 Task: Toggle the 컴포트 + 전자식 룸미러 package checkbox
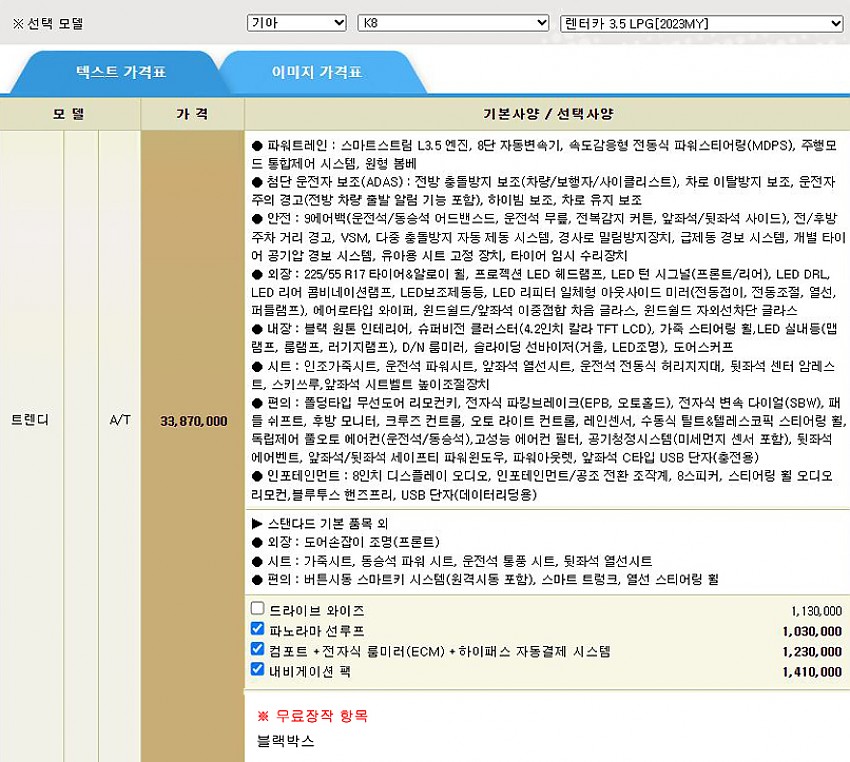[x=258, y=650]
